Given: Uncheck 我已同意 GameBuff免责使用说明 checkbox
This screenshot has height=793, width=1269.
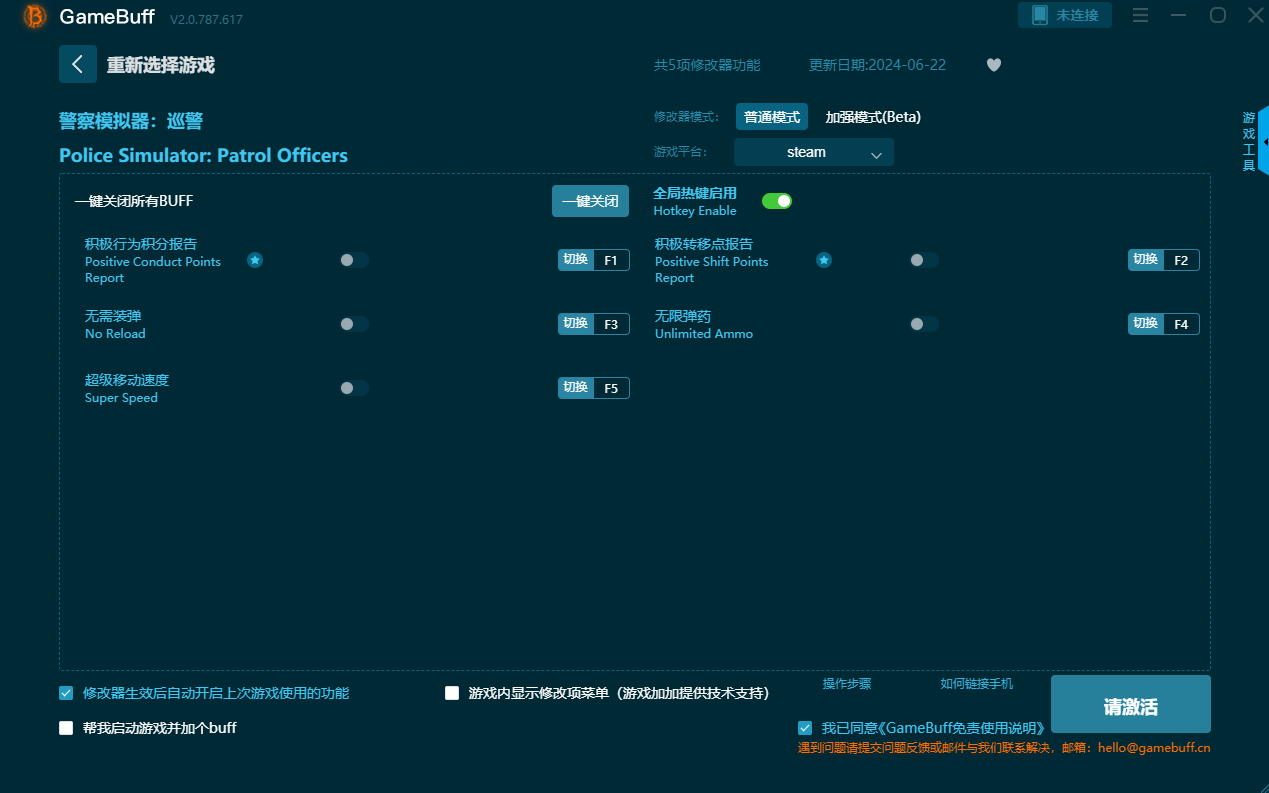Looking at the screenshot, I should [805, 728].
